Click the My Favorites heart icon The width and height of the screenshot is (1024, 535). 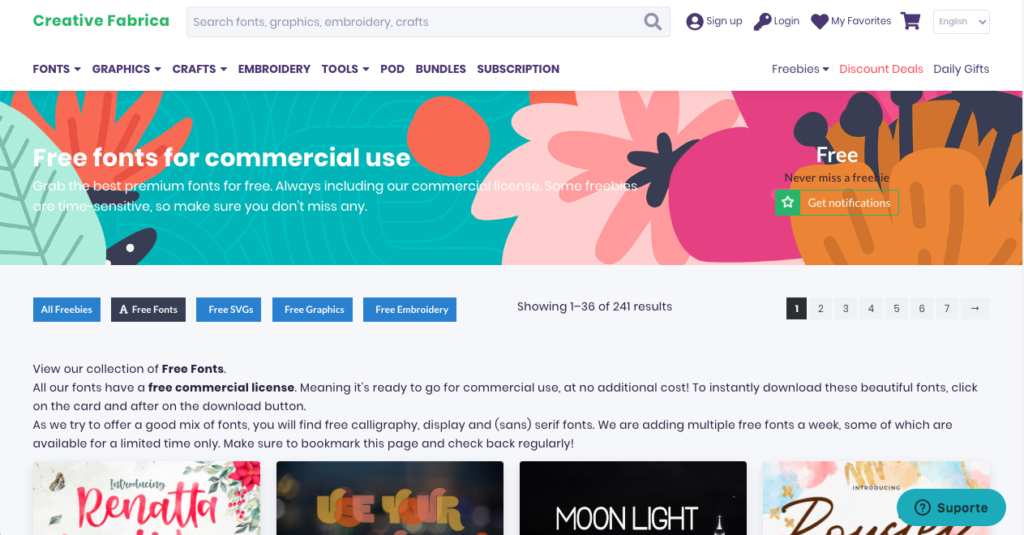(x=820, y=22)
